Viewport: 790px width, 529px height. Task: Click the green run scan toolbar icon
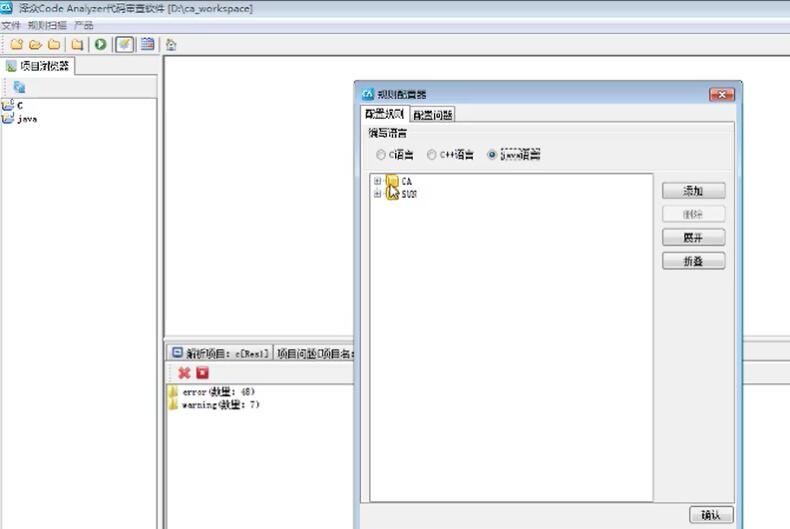[x=100, y=44]
